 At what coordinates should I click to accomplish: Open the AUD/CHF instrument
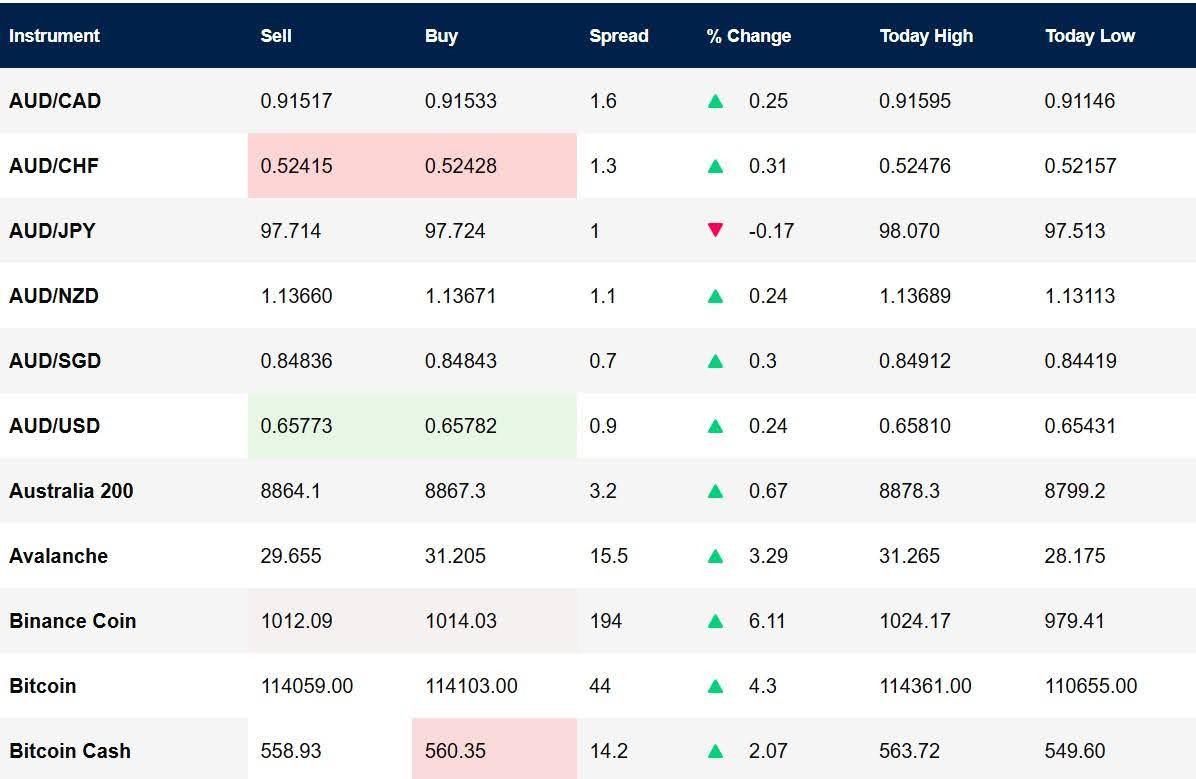54,166
